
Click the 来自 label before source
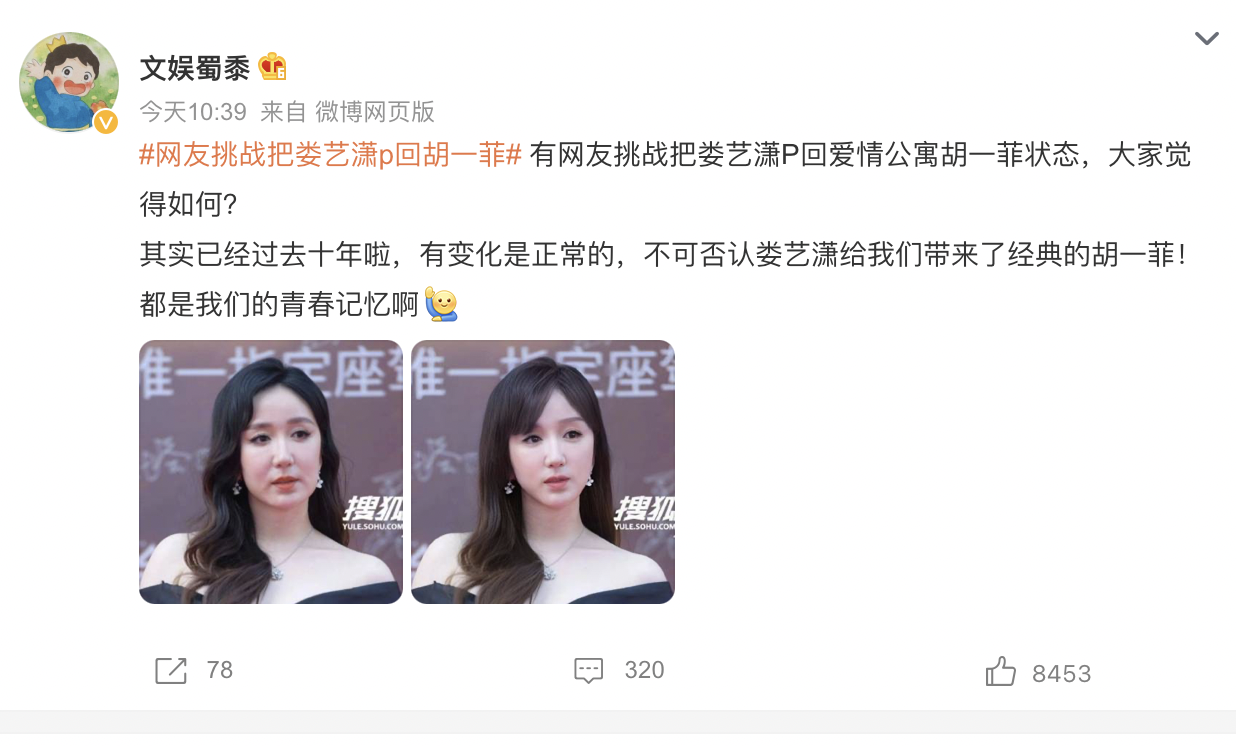[283, 111]
